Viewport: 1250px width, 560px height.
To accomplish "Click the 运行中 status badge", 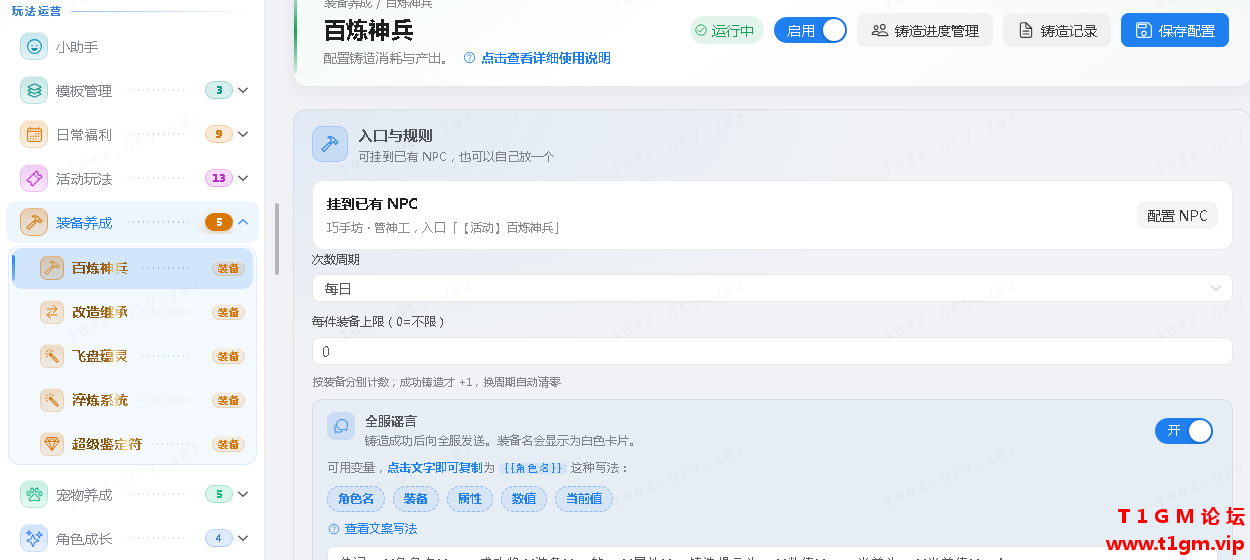I will [x=727, y=30].
